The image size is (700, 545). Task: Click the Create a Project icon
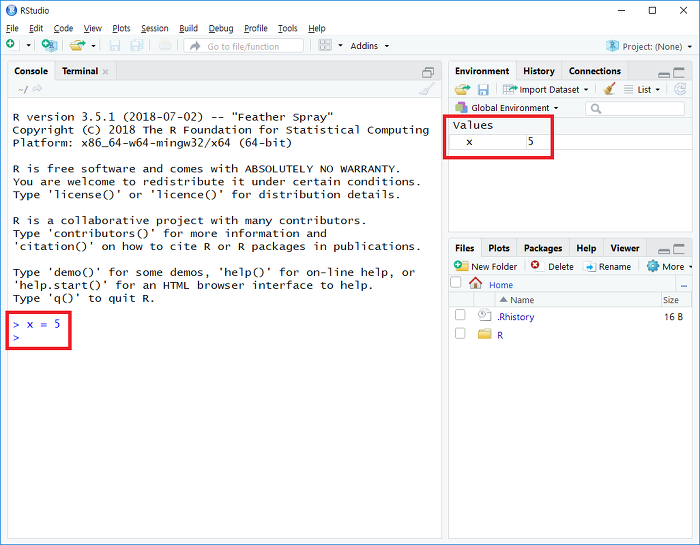coord(49,45)
